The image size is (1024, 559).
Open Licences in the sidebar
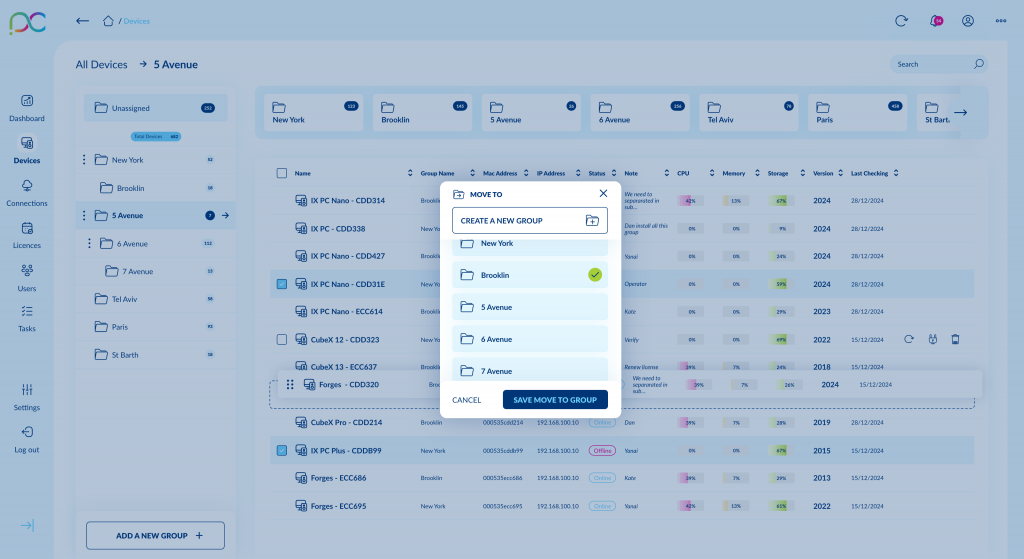[x=27, y=236]
